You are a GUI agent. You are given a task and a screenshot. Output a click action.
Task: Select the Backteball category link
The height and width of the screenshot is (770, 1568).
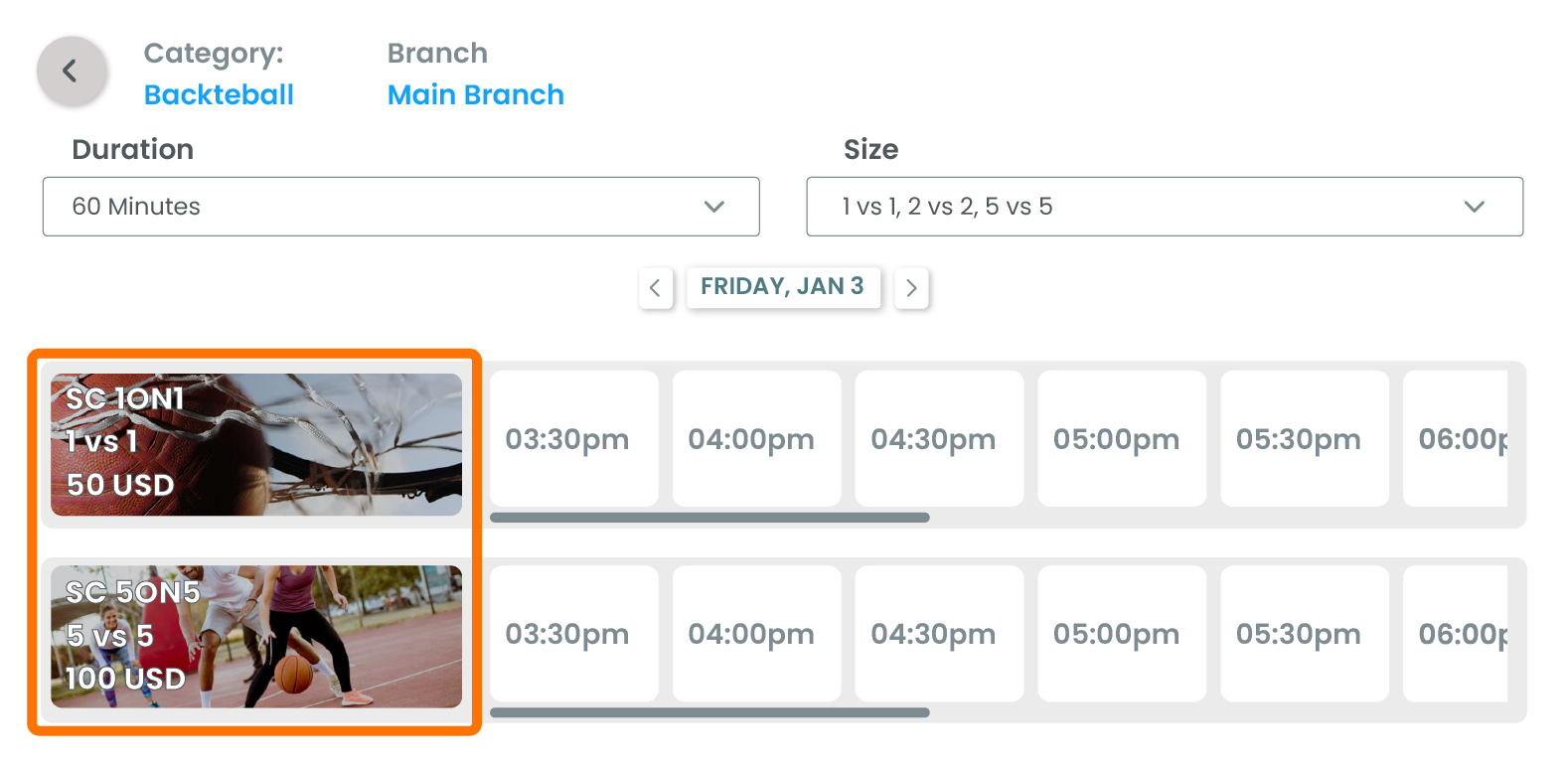tap(219, 94)
